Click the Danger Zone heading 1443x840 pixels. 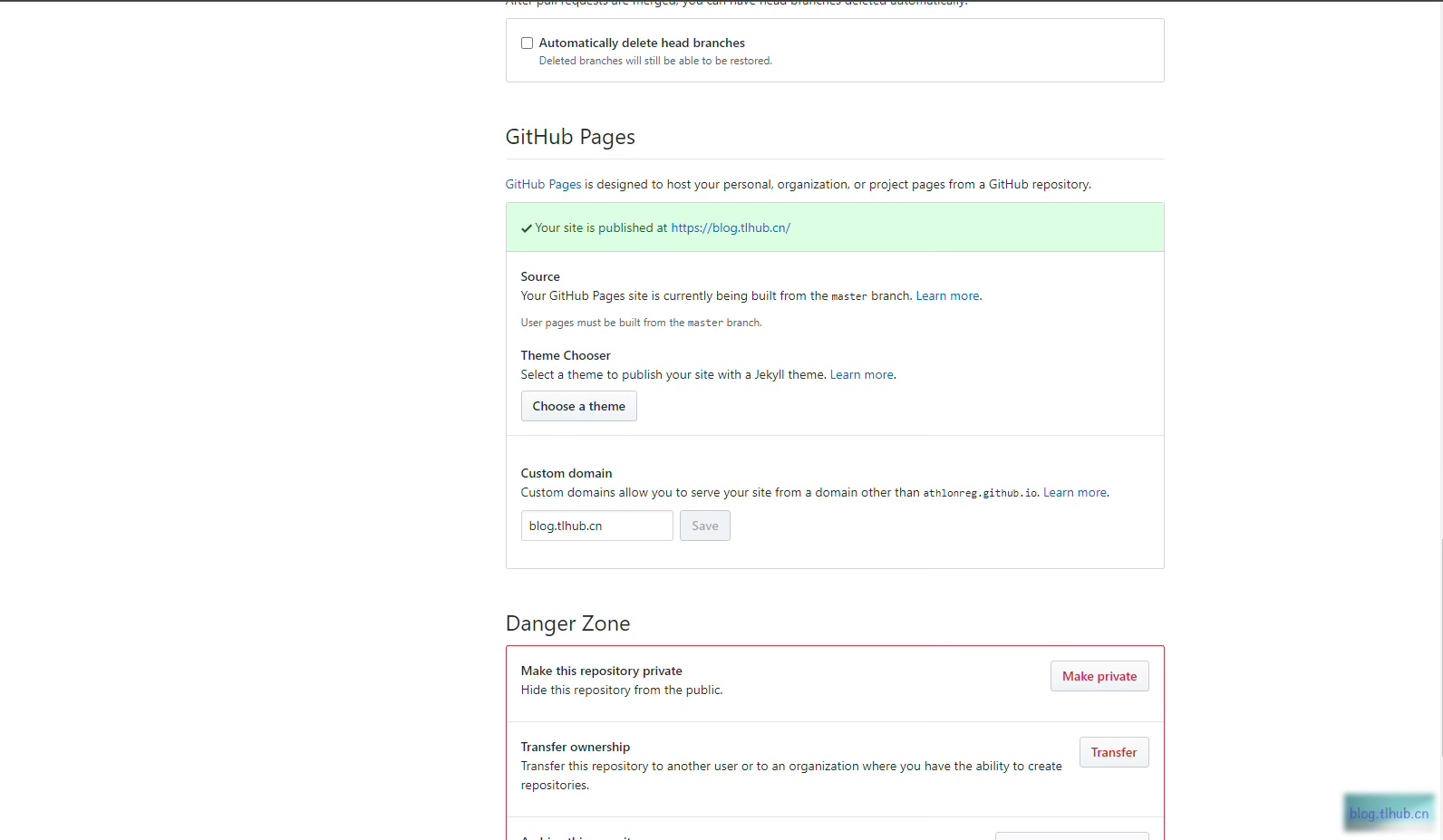(567, 623)
